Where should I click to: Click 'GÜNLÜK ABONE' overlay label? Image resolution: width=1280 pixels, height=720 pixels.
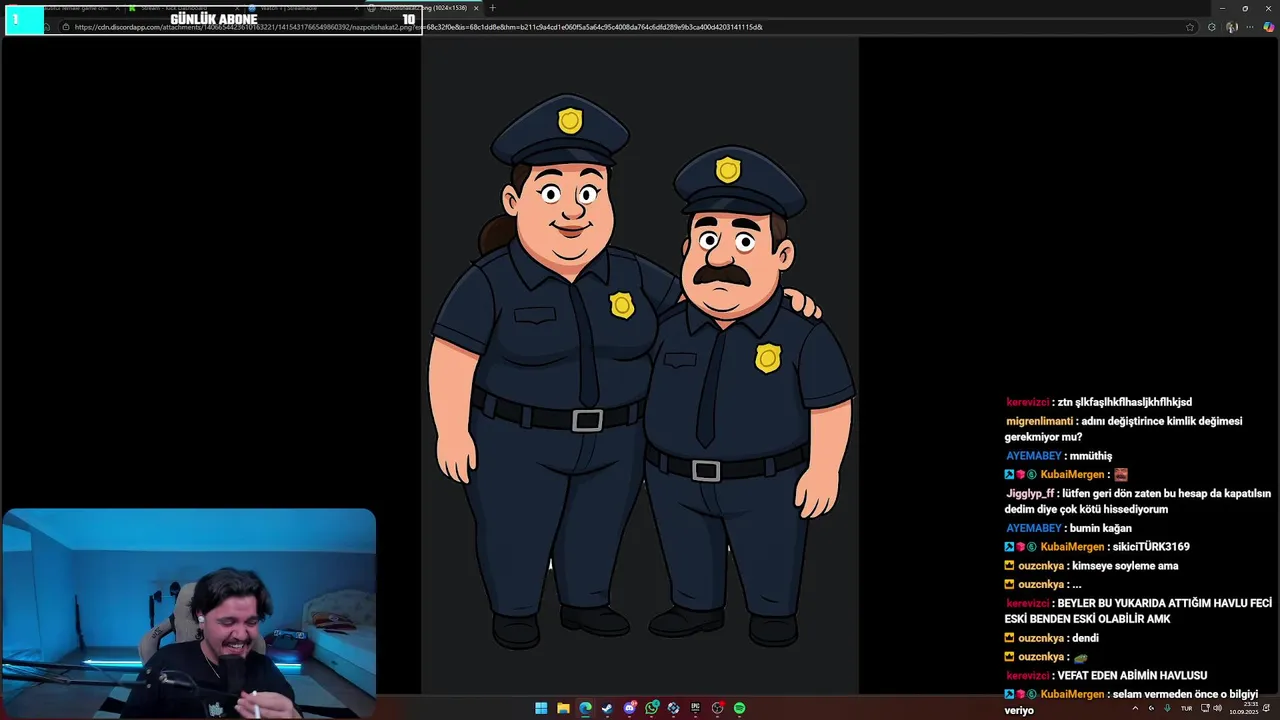(x=214, y=19)
